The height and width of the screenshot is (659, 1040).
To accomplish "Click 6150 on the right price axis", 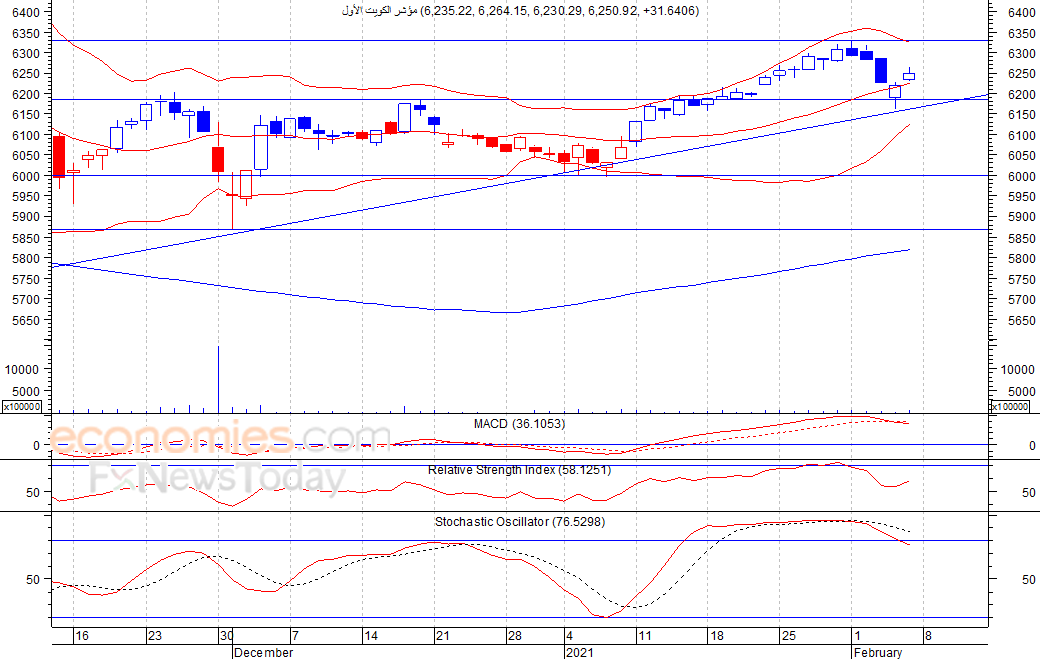I will click(x=1021, y=115).
